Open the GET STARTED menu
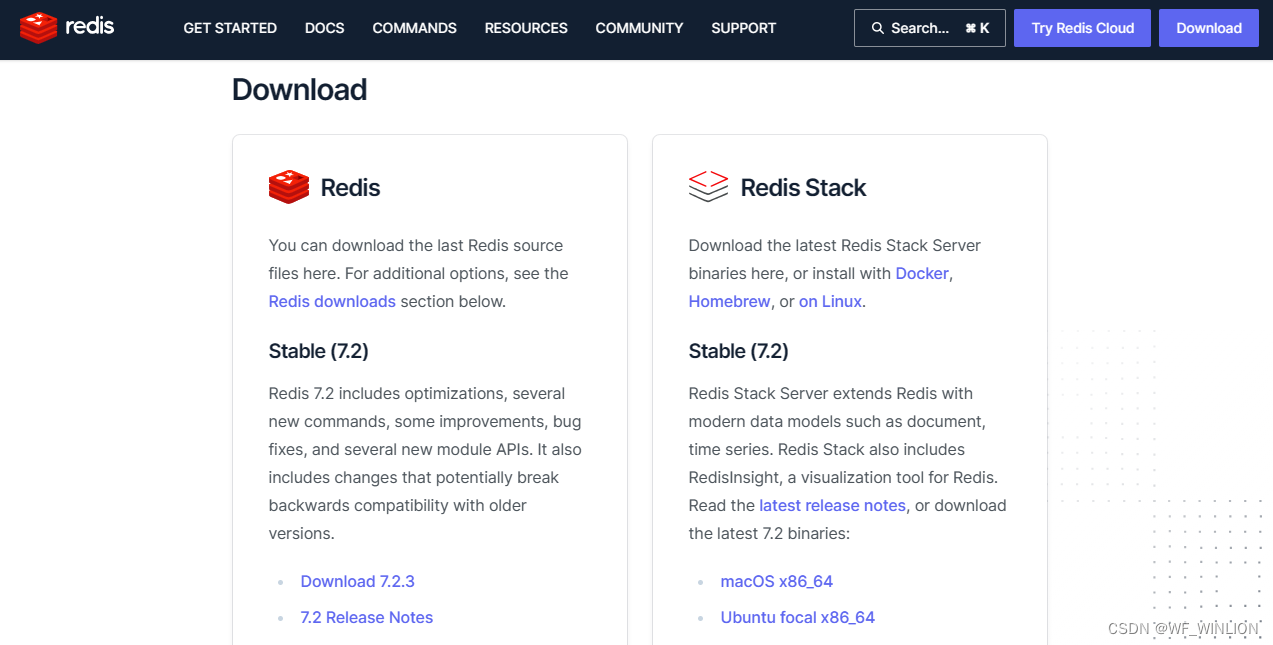1273x645 pixels. (x=230, y=28)
